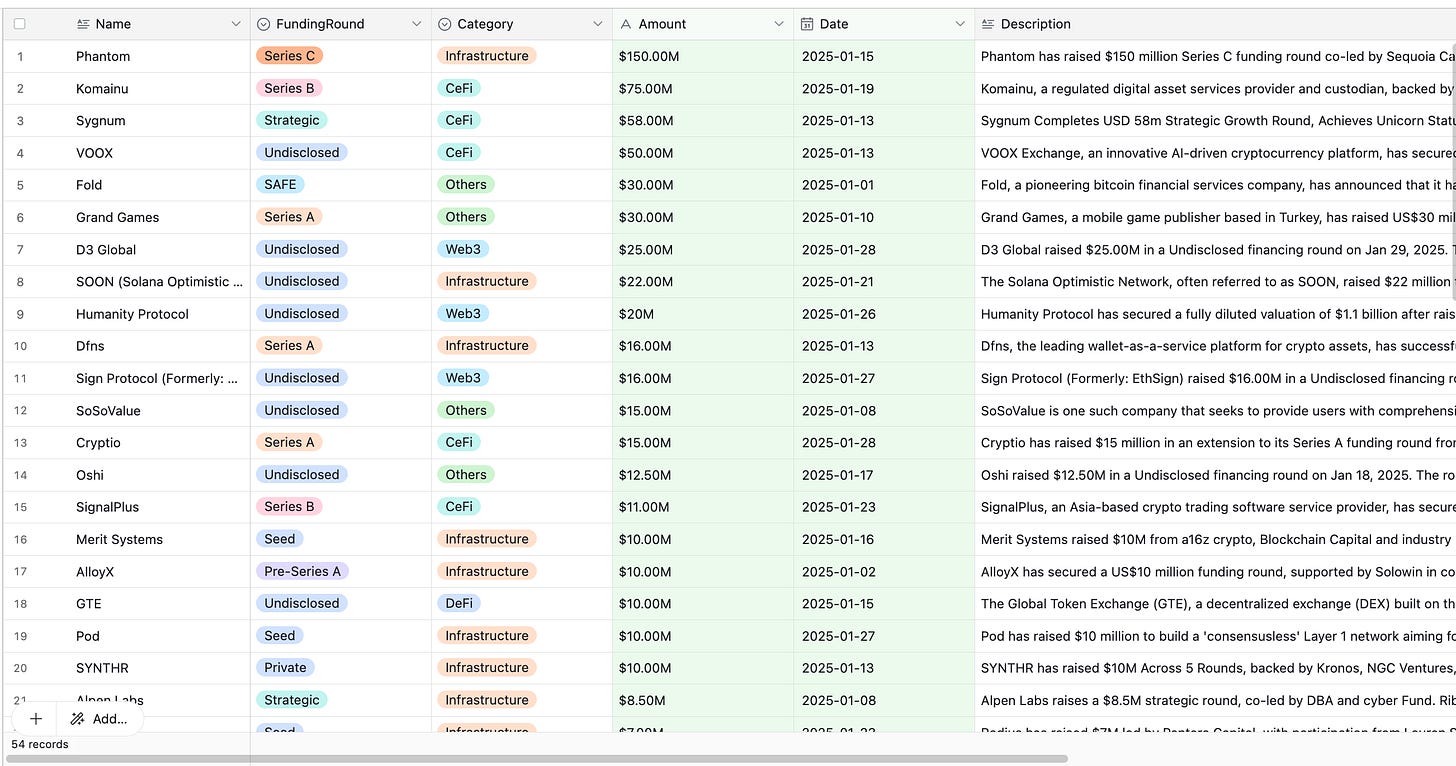The height and width of the screenshot is (766, 1456).
Task: Open the Amount column dropdown arrow
Action: (779, 24)
